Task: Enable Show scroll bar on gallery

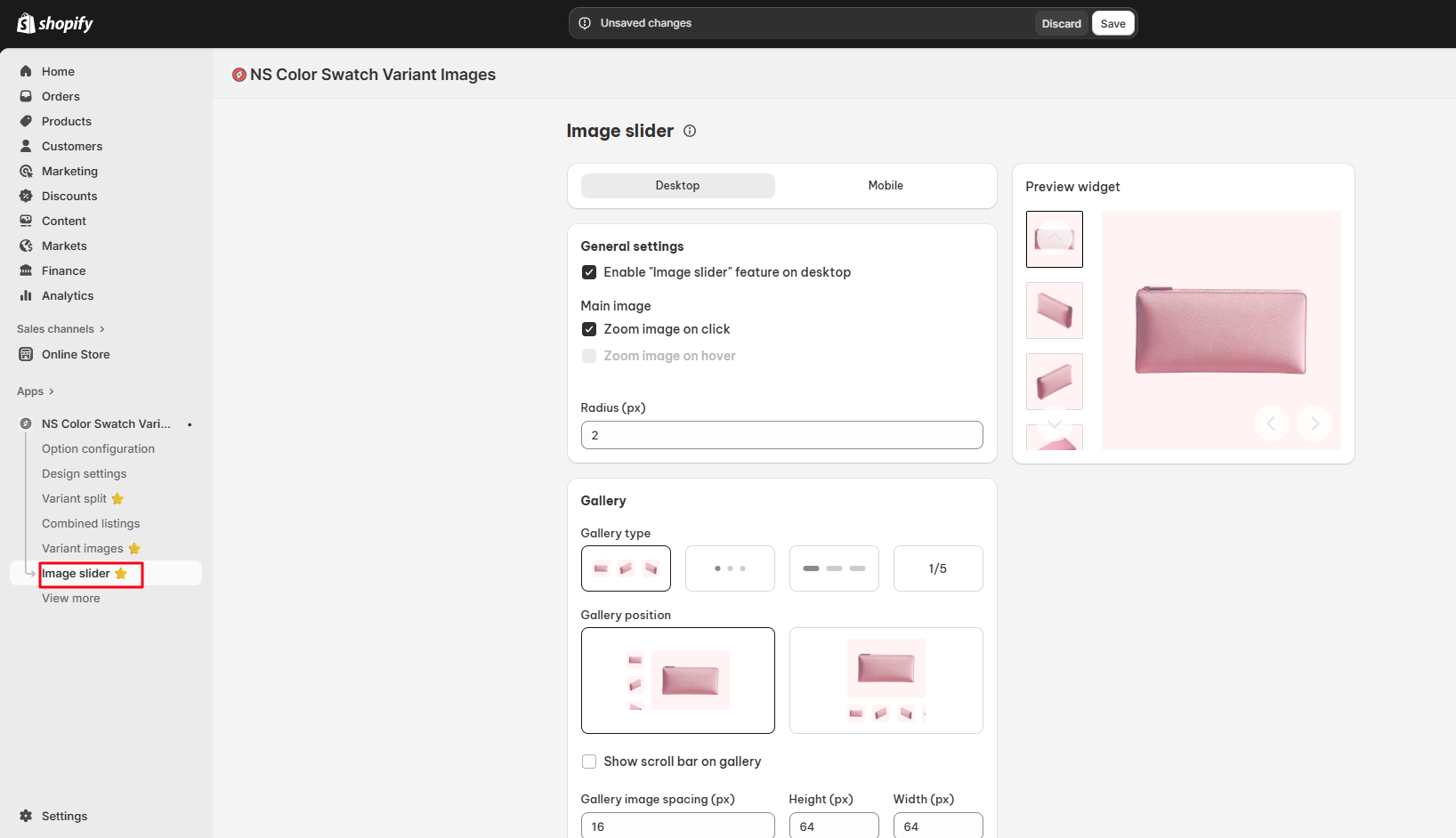Action: tap(589, 761)
